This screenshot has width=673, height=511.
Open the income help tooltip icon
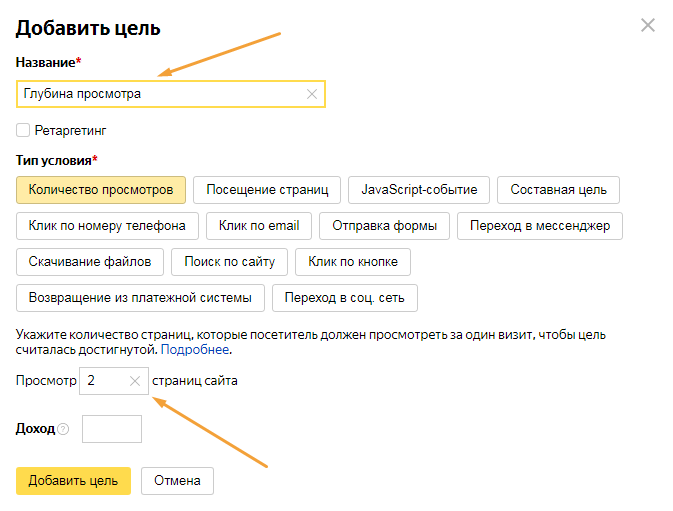(x=63, y=429)
